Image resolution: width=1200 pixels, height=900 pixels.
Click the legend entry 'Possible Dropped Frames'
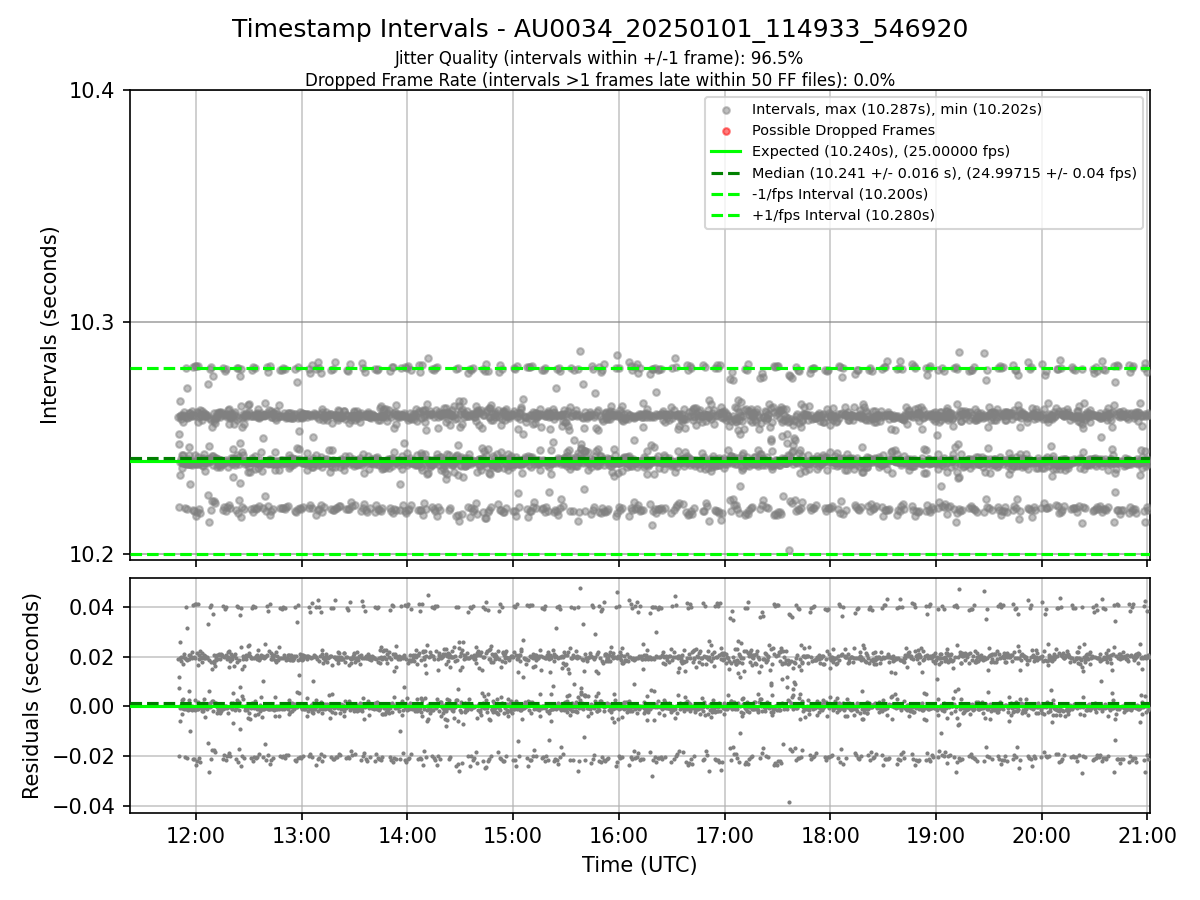click(843, 130)
